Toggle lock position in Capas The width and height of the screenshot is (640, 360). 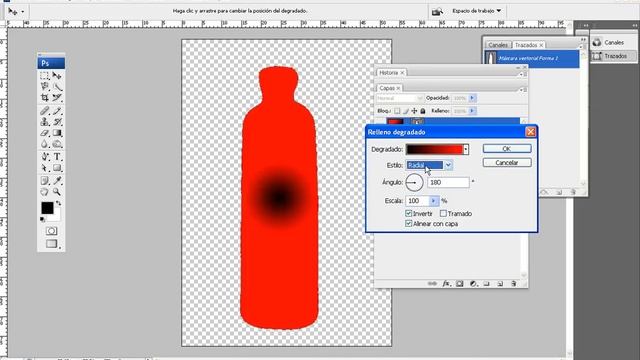tap(414, 111)
